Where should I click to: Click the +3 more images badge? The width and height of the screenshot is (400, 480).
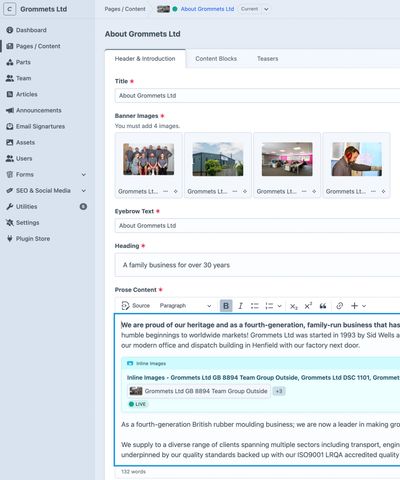[279, 391]
